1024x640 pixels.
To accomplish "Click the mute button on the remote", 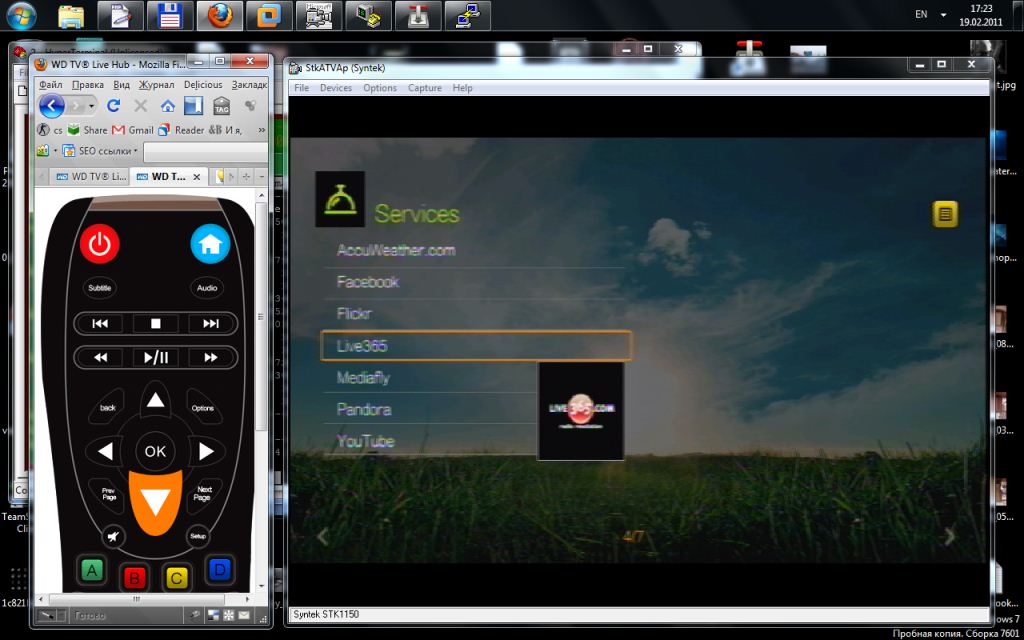I will [x=114, y=537].
